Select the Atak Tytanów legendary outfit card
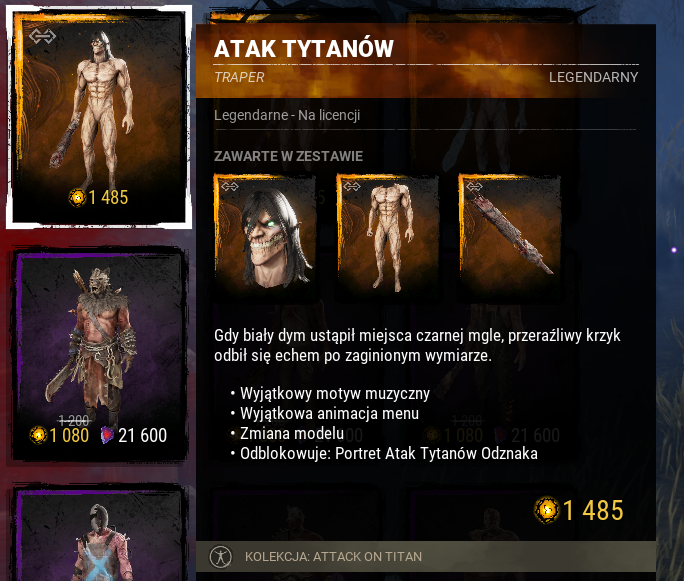This screenshot has height=581, width=684. pyautogui.click(x=99, y=117)
